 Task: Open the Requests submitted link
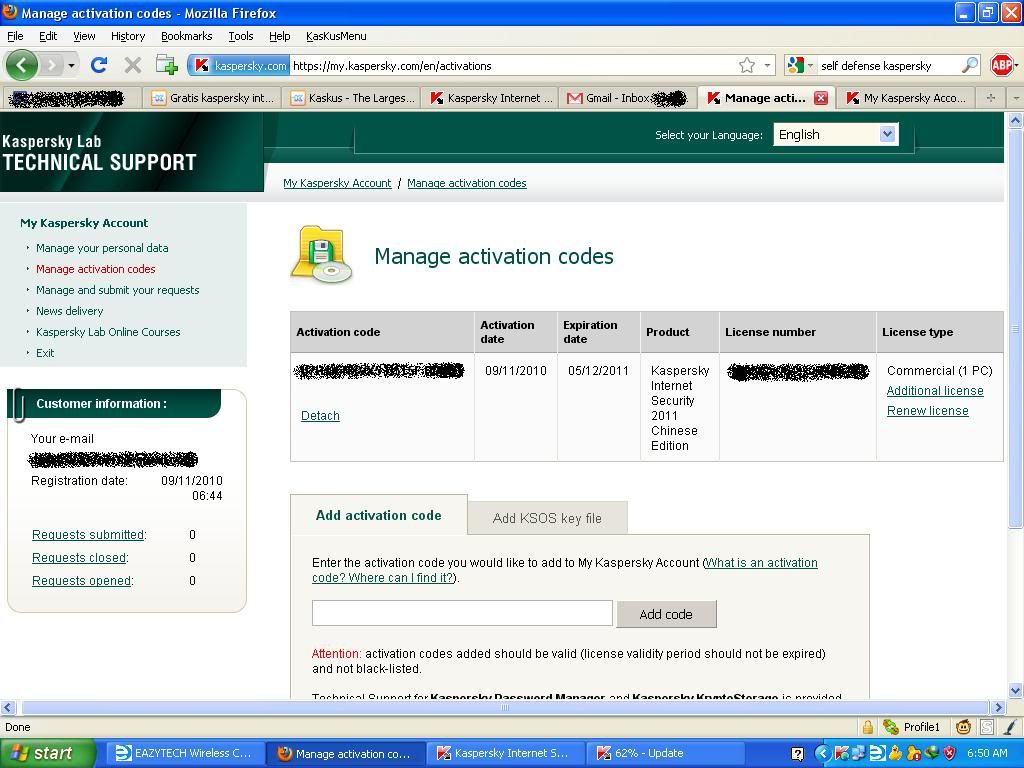tap(88, 535)
